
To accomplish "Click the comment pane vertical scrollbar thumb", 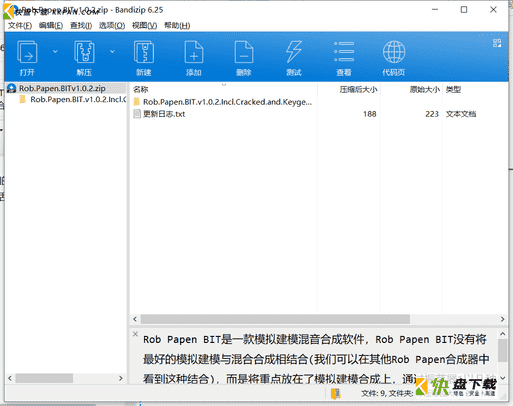I will coord(502,351).
